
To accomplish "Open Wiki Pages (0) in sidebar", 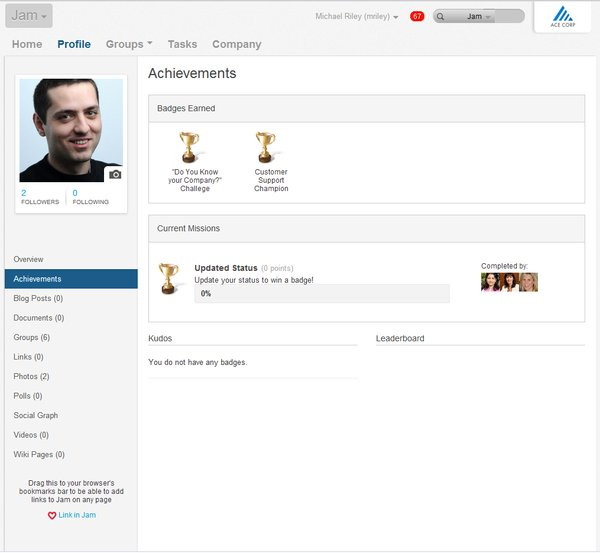I will coord(71,454).
